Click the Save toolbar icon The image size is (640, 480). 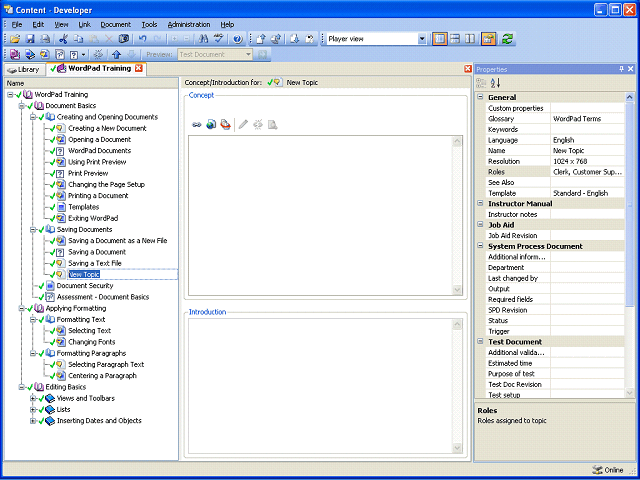coord(30,39)
